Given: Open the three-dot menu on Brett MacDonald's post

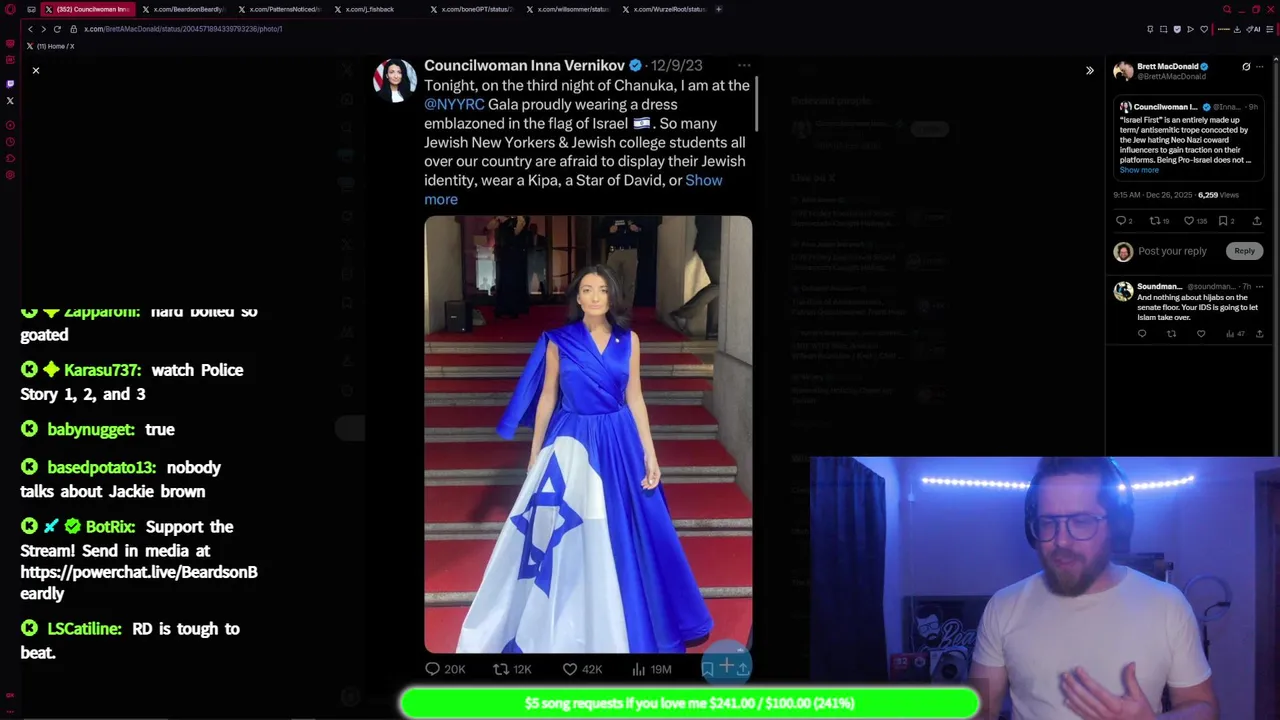Looking at the screenshot, I should 1260,67.
